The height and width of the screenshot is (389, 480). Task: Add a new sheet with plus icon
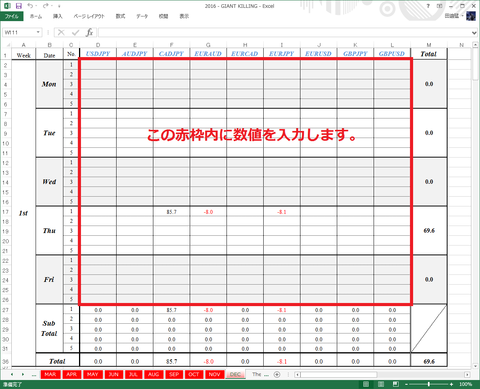point(277,374)
